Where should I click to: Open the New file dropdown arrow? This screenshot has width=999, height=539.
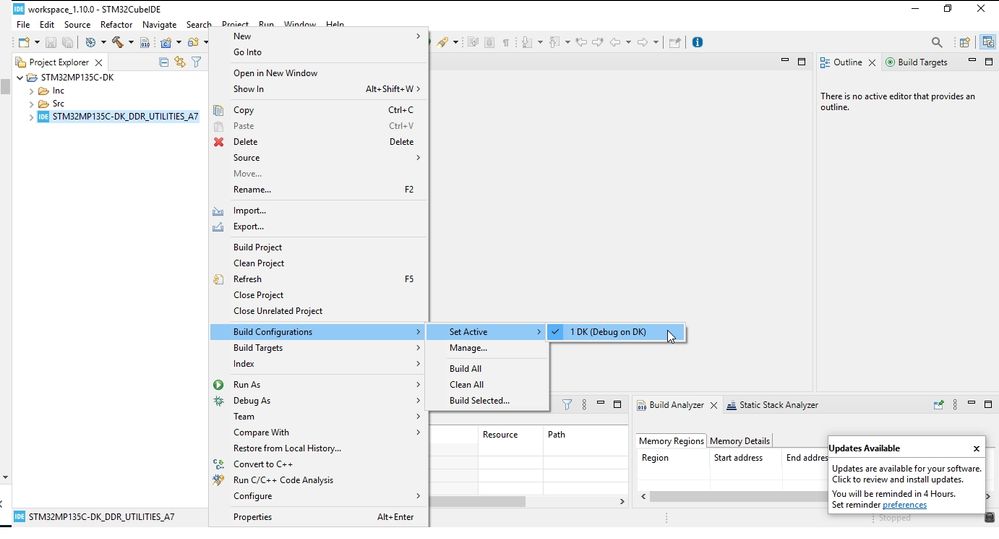(36, 43)
